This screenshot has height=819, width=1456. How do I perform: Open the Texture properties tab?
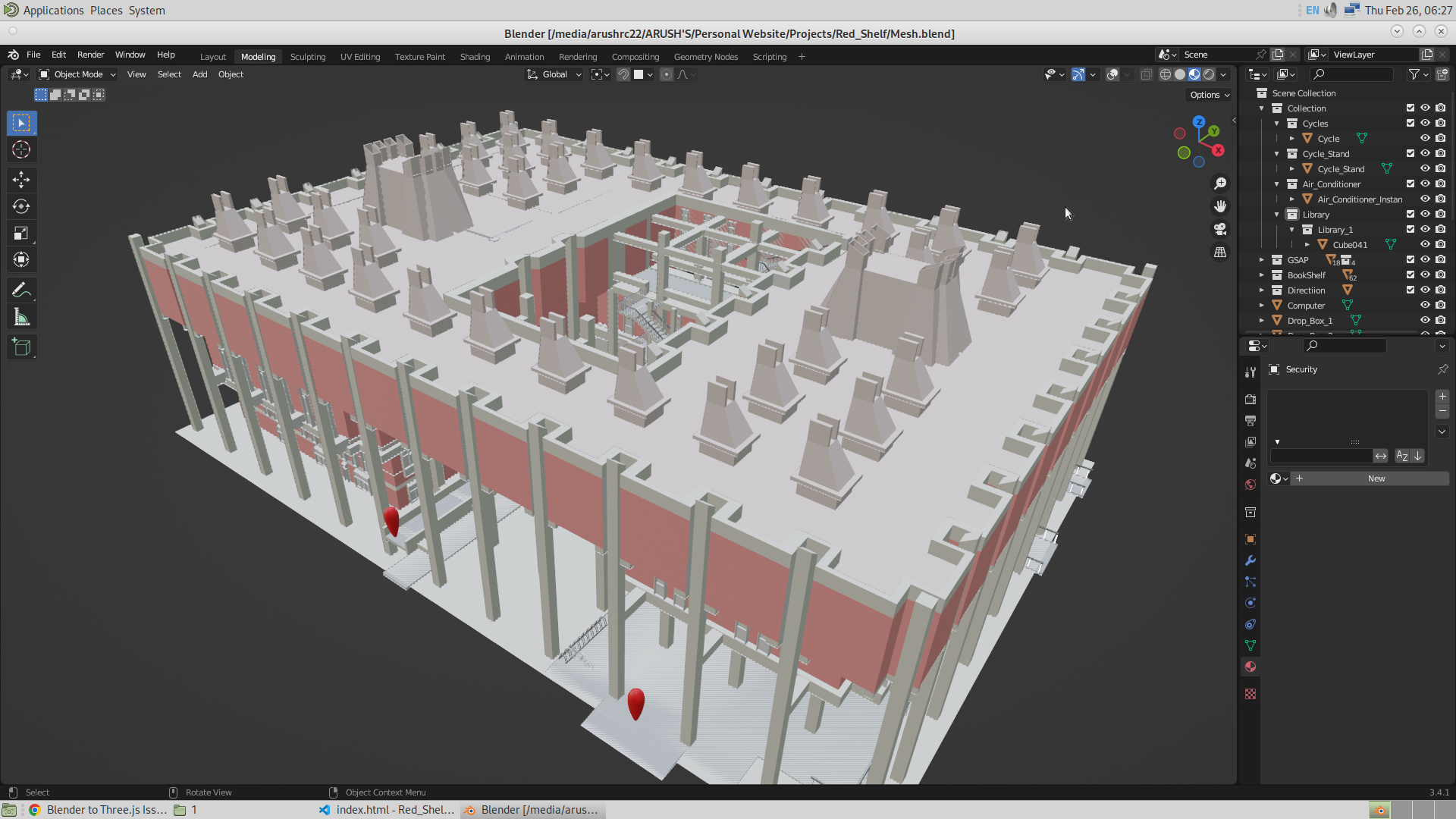(1250, 694)
